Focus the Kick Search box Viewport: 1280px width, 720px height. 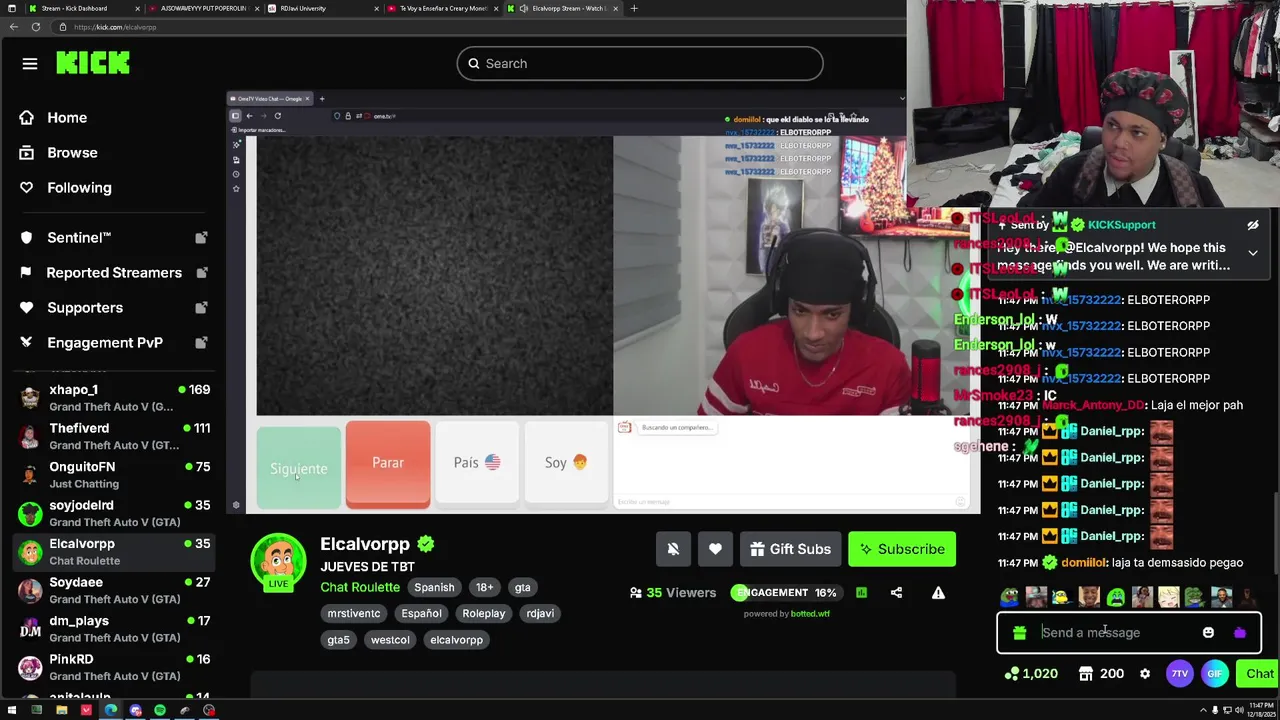point(640,63)
